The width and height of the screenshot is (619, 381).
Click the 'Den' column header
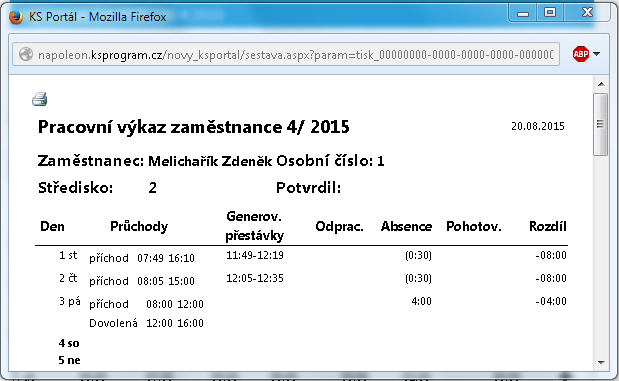click(x=52, y=226)
